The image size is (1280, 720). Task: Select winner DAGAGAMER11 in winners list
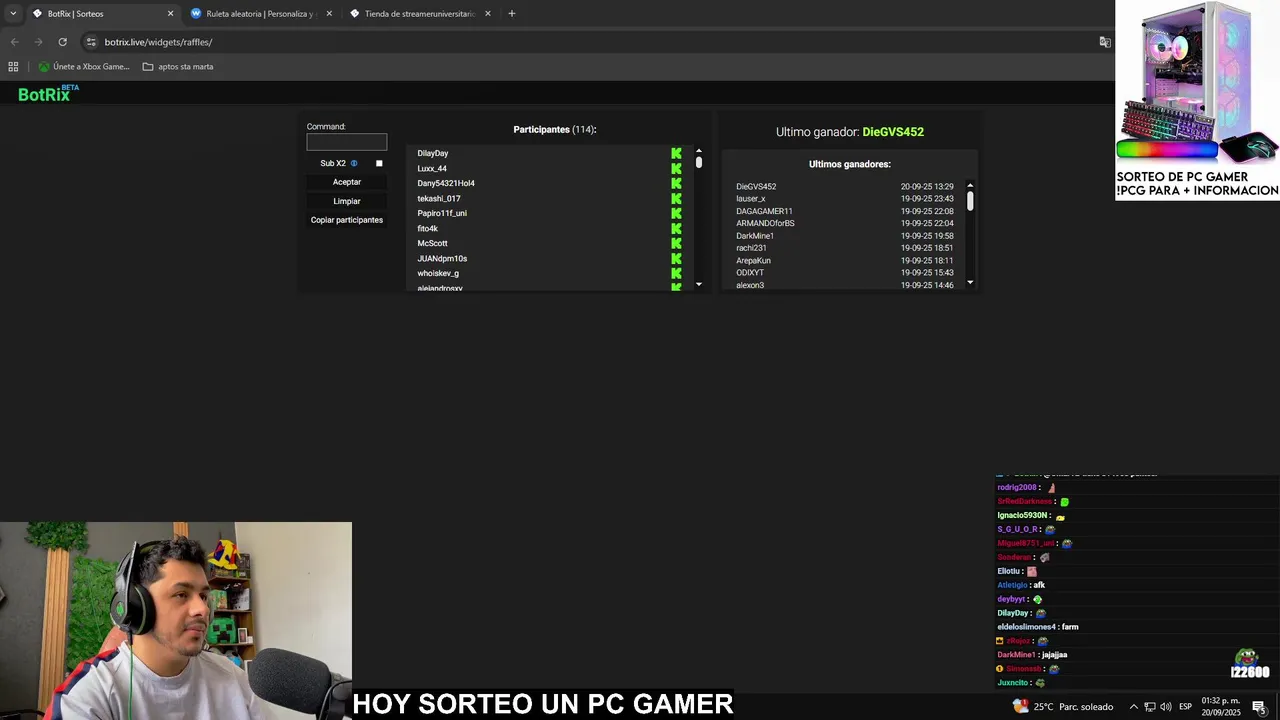(x=764, y=211)
